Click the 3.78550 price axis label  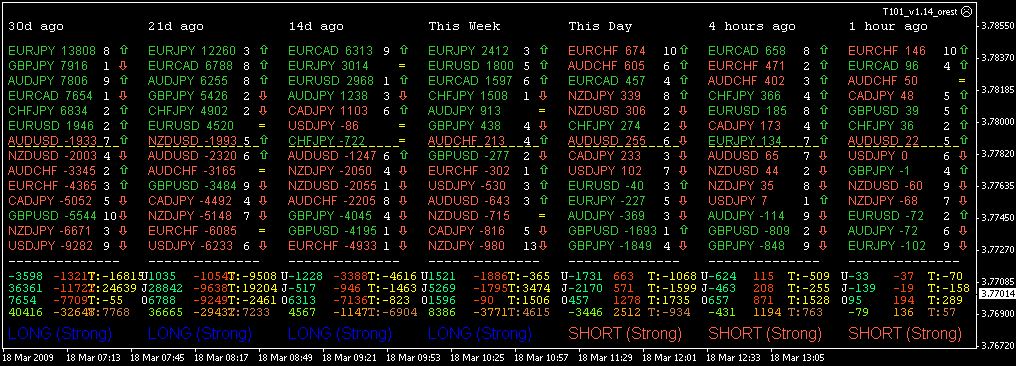click(x=997, y=26)
